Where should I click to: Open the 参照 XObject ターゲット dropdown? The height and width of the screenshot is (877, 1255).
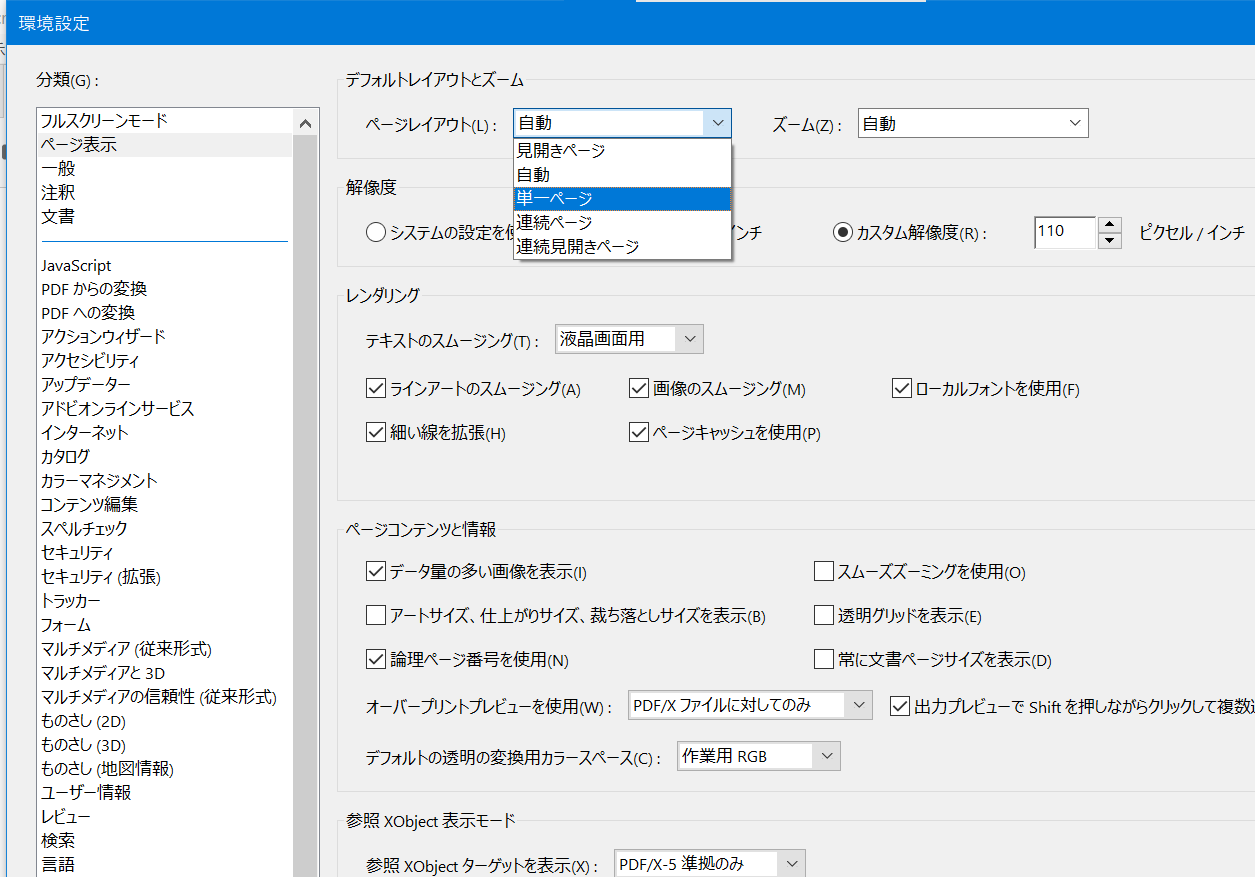coord(709,864)
